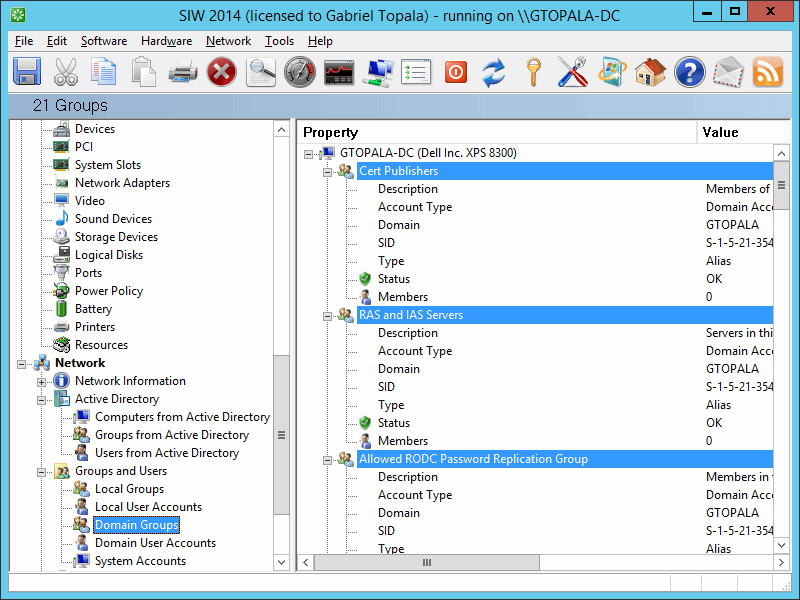Select Battery in the tree
Viewport: 800px width, 600px height.
(x=93, y=309)
